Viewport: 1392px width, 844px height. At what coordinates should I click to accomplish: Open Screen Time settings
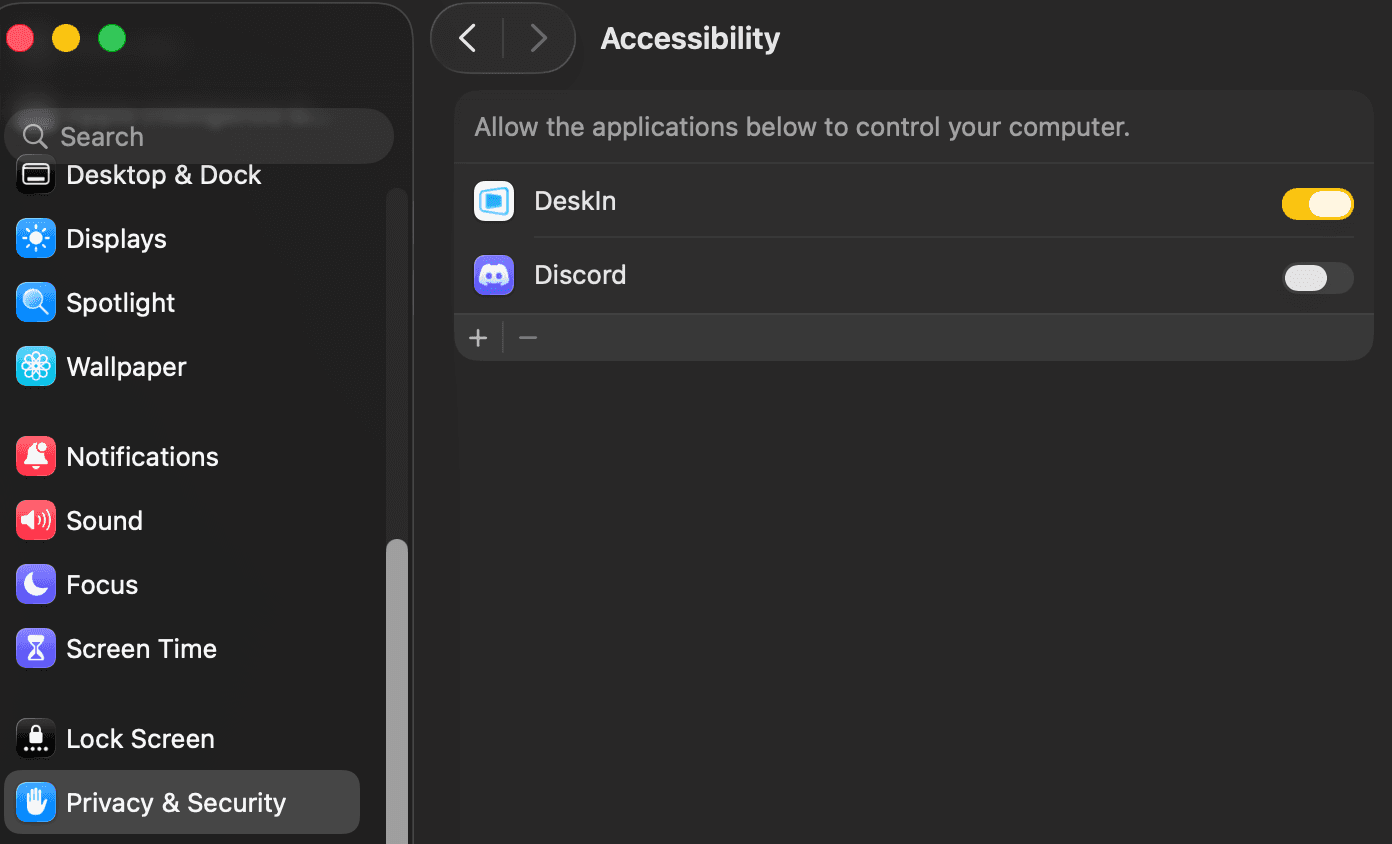(x=141, y=648)
